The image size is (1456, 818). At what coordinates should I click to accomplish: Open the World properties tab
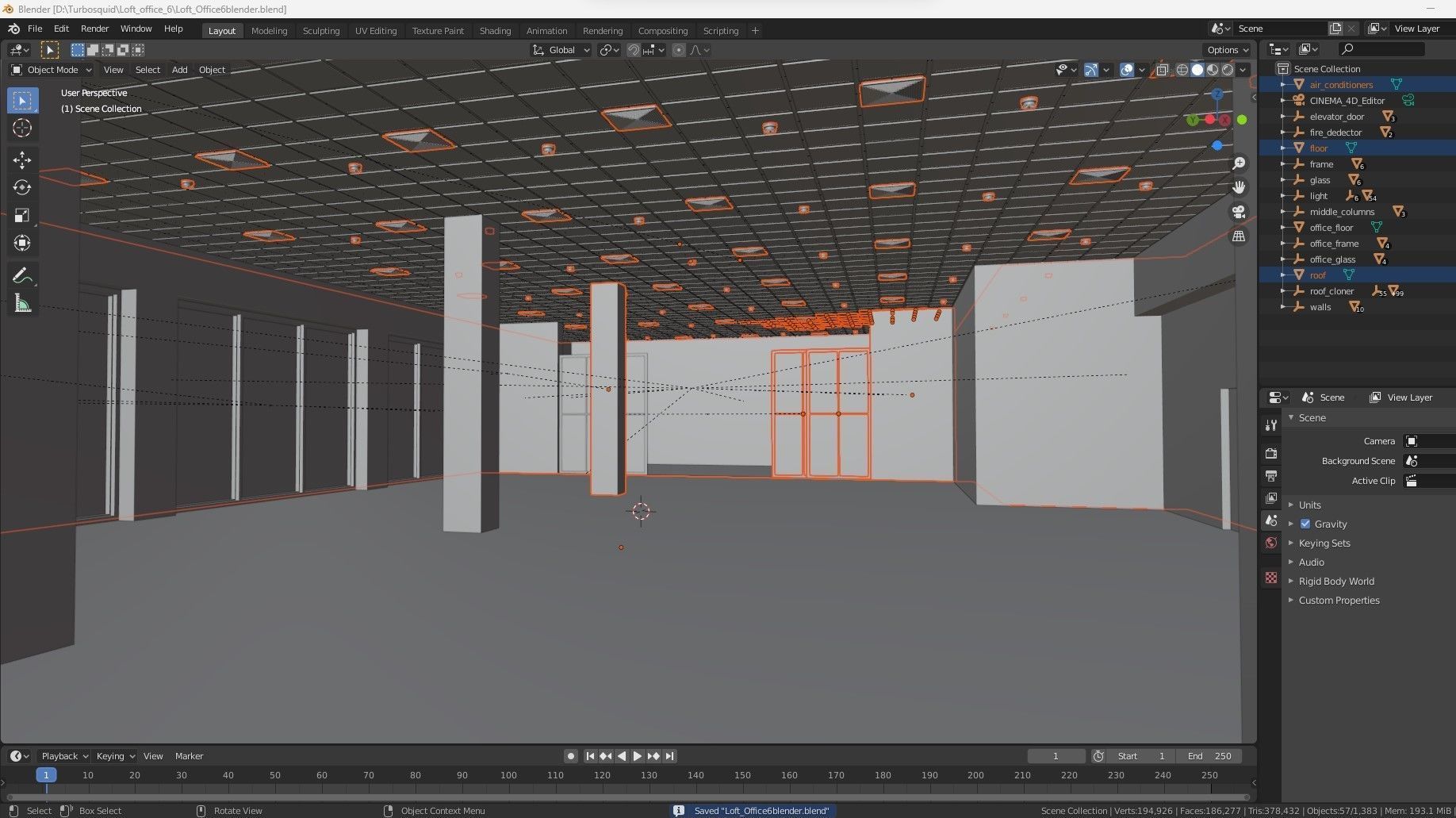click(x=1270, y=543)
